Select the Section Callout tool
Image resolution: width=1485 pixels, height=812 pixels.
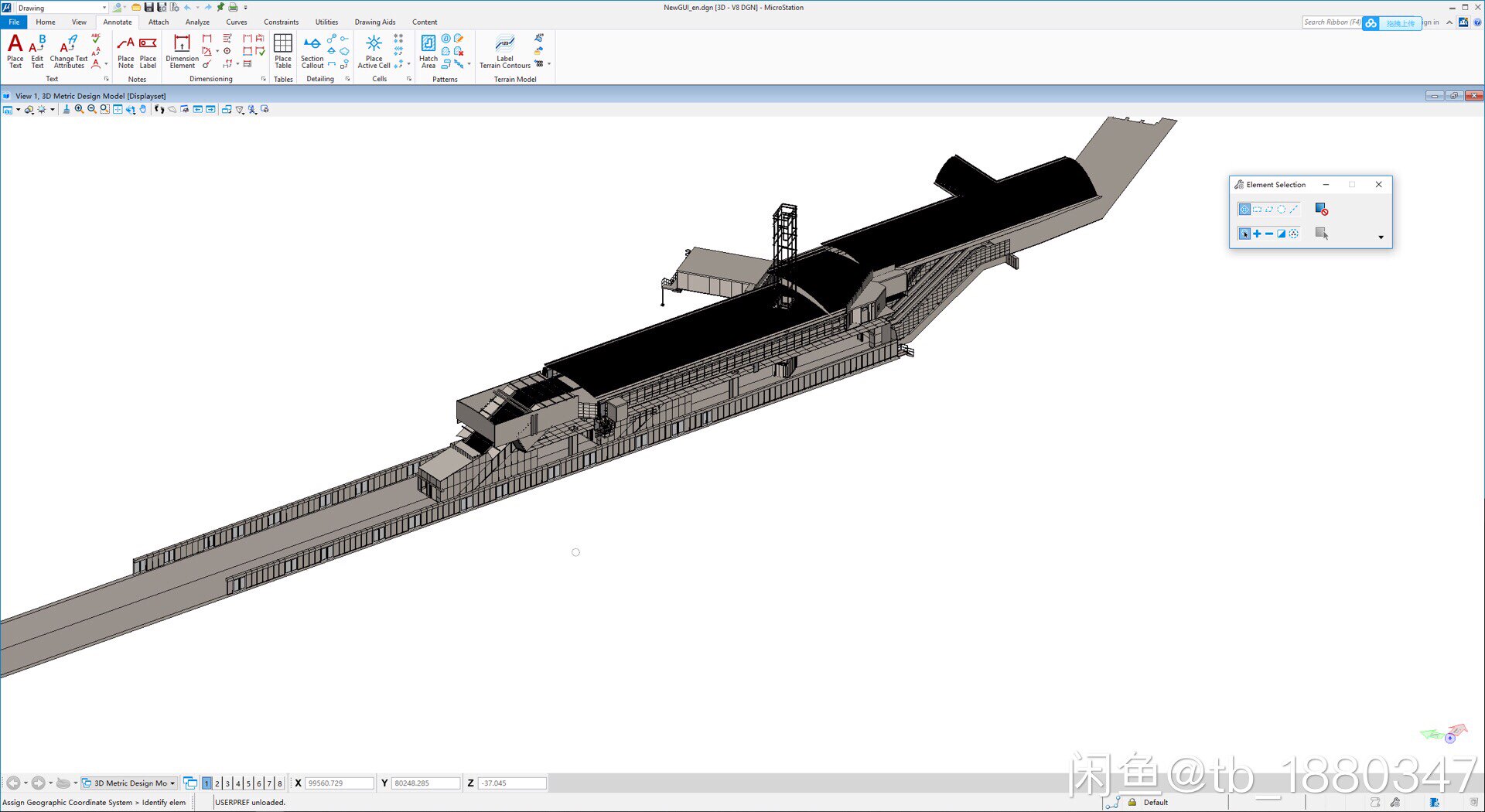point(312,51)
